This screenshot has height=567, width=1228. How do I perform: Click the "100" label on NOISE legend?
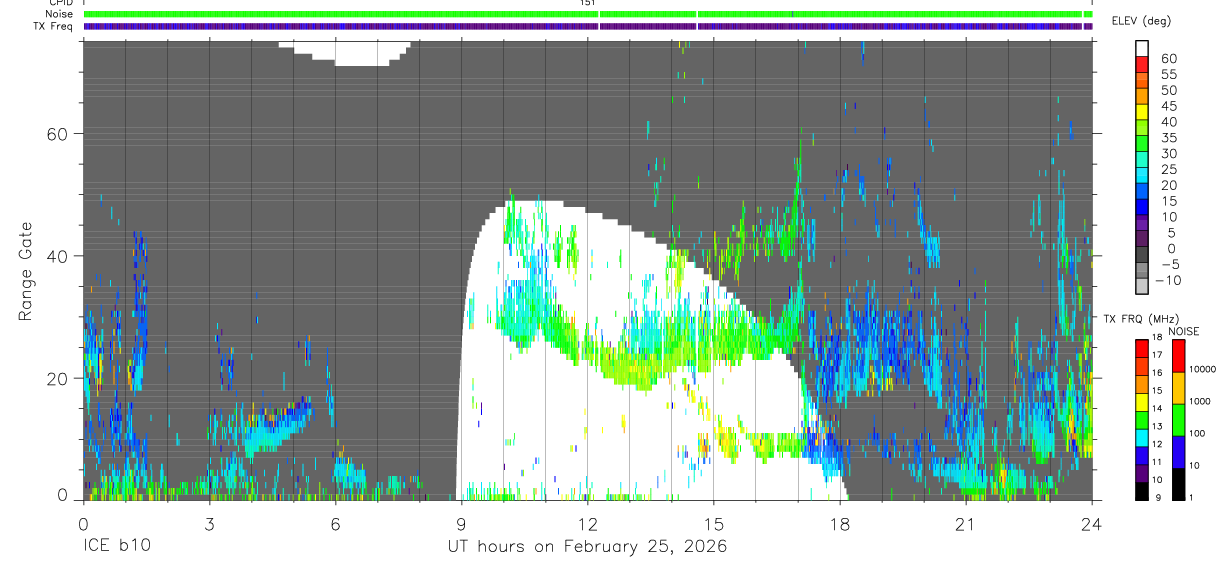point(1197,433)
